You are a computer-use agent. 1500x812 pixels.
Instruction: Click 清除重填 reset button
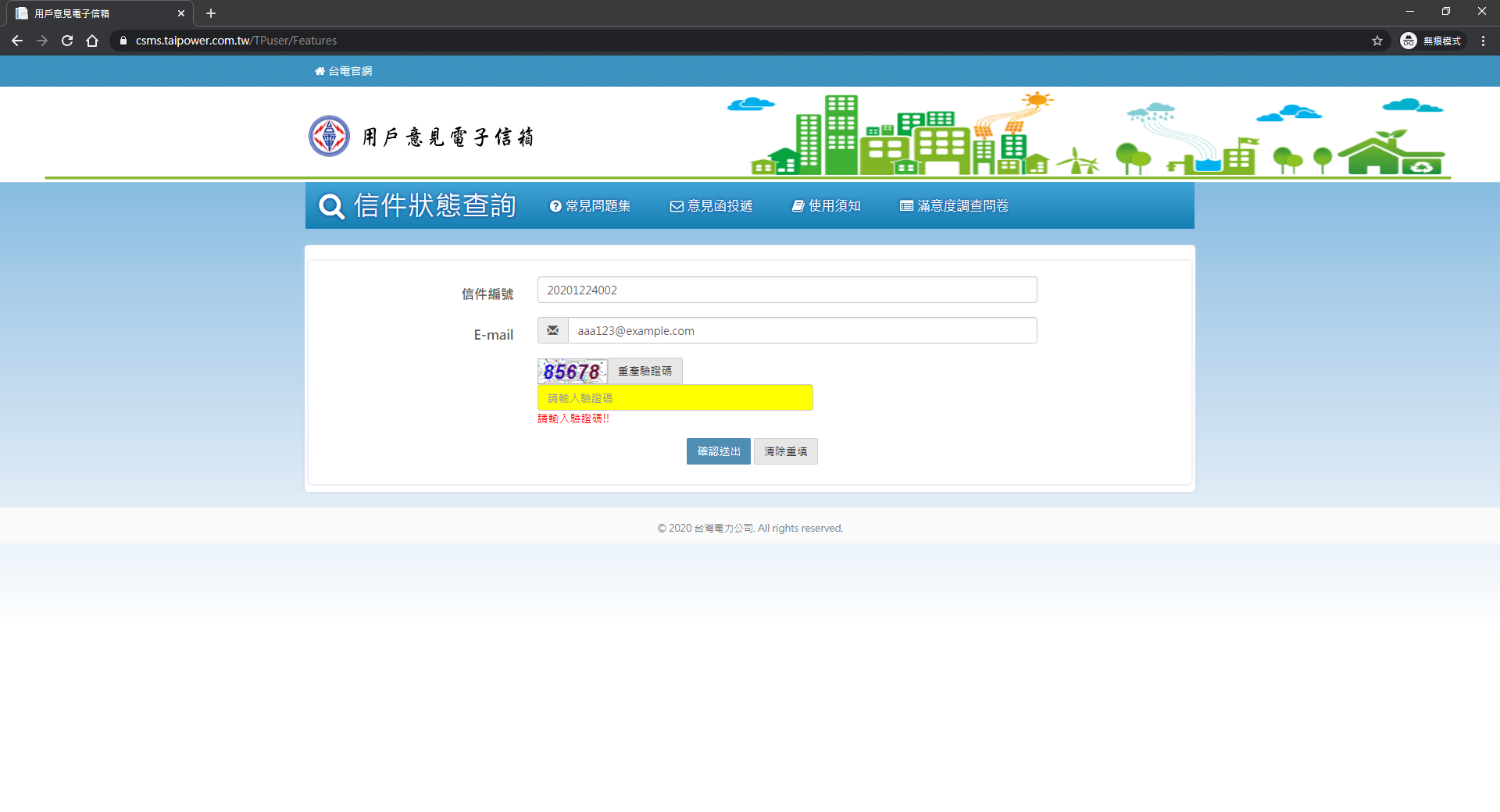pos(786,451)
